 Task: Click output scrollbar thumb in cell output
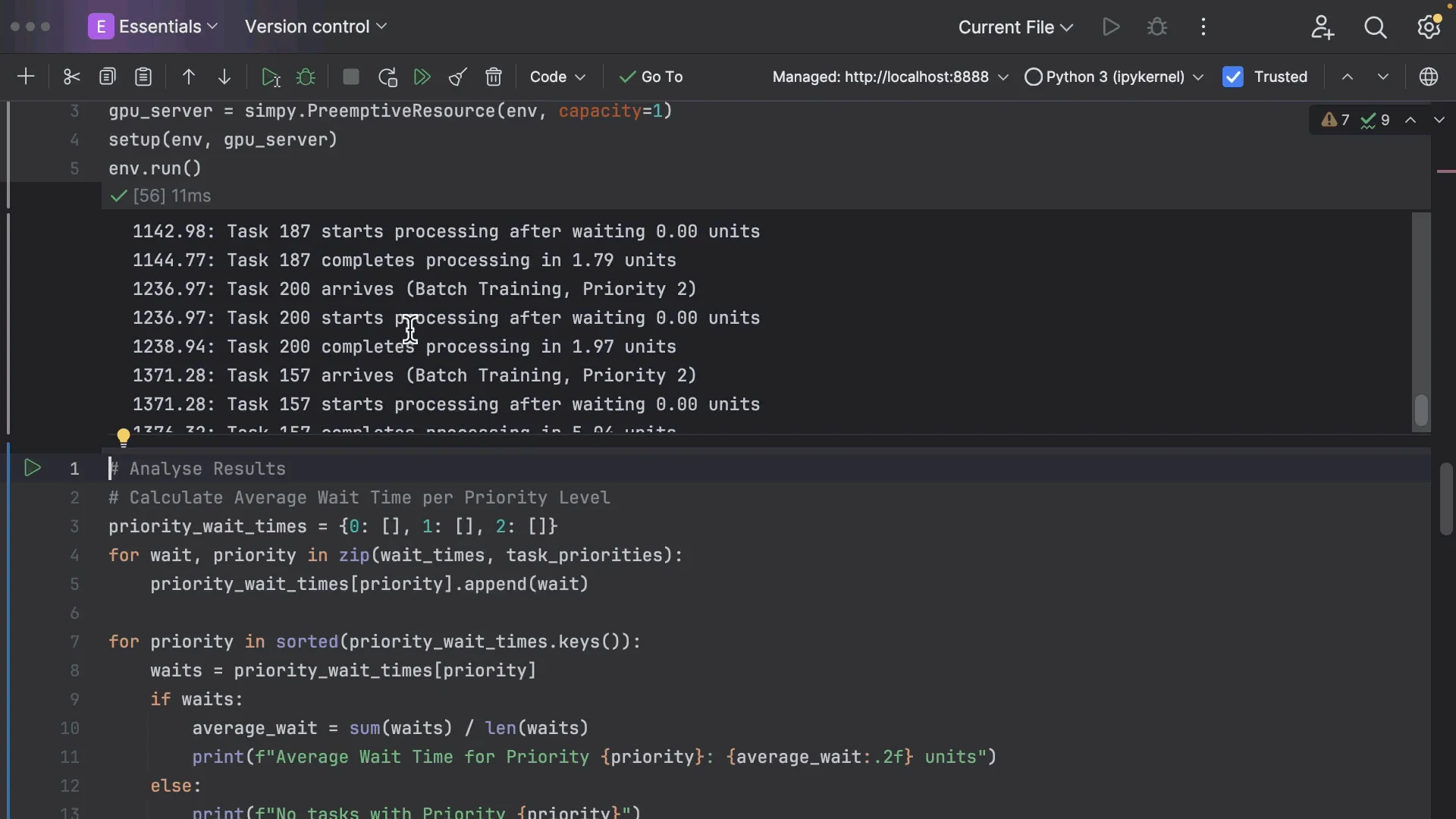(x=1421, y=410)
